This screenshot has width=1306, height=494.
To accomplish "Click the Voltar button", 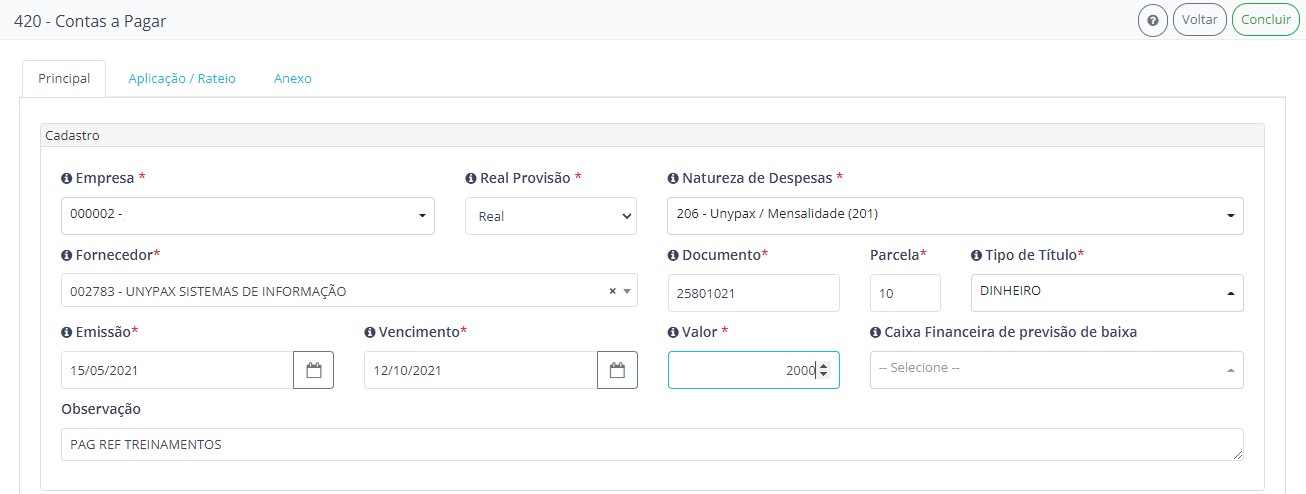I will click(1200, 20).
